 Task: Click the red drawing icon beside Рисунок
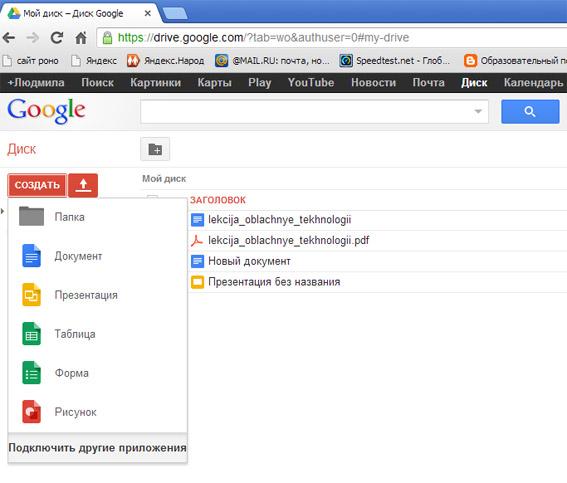point(31,412)
